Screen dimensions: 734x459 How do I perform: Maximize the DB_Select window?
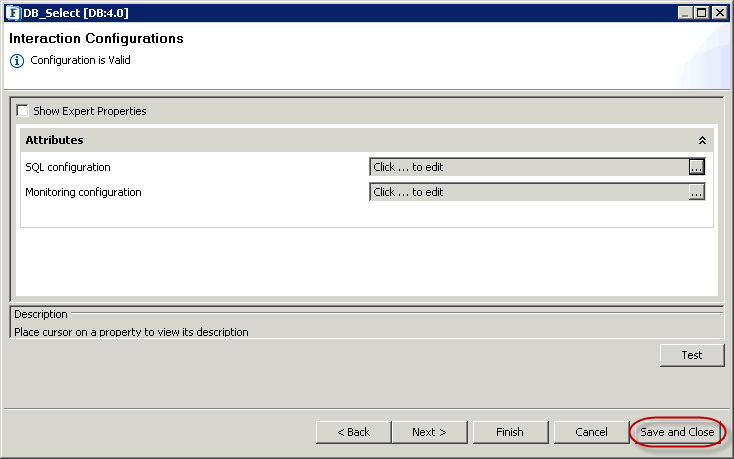pos(702,13)
